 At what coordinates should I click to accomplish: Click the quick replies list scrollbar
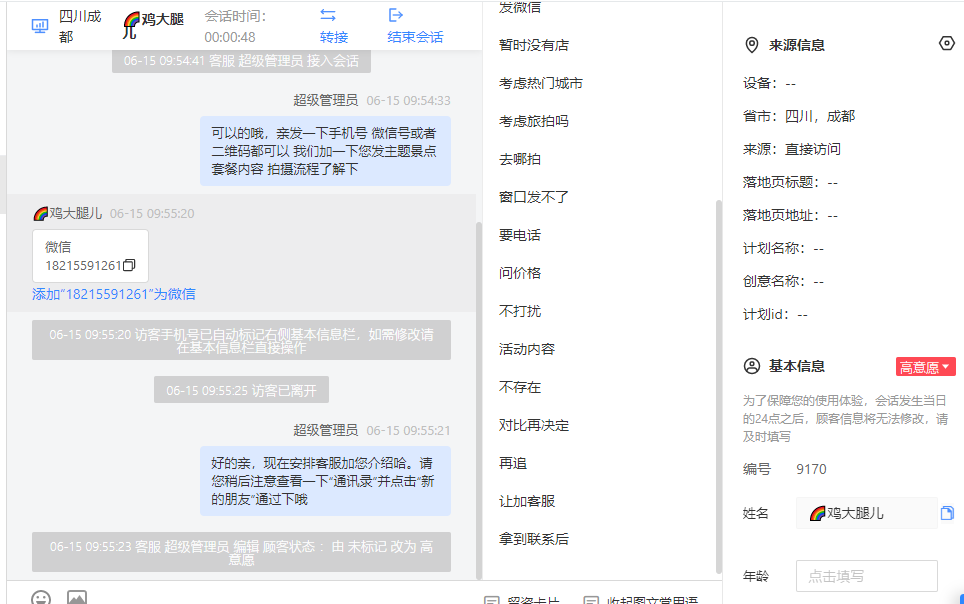719,387
